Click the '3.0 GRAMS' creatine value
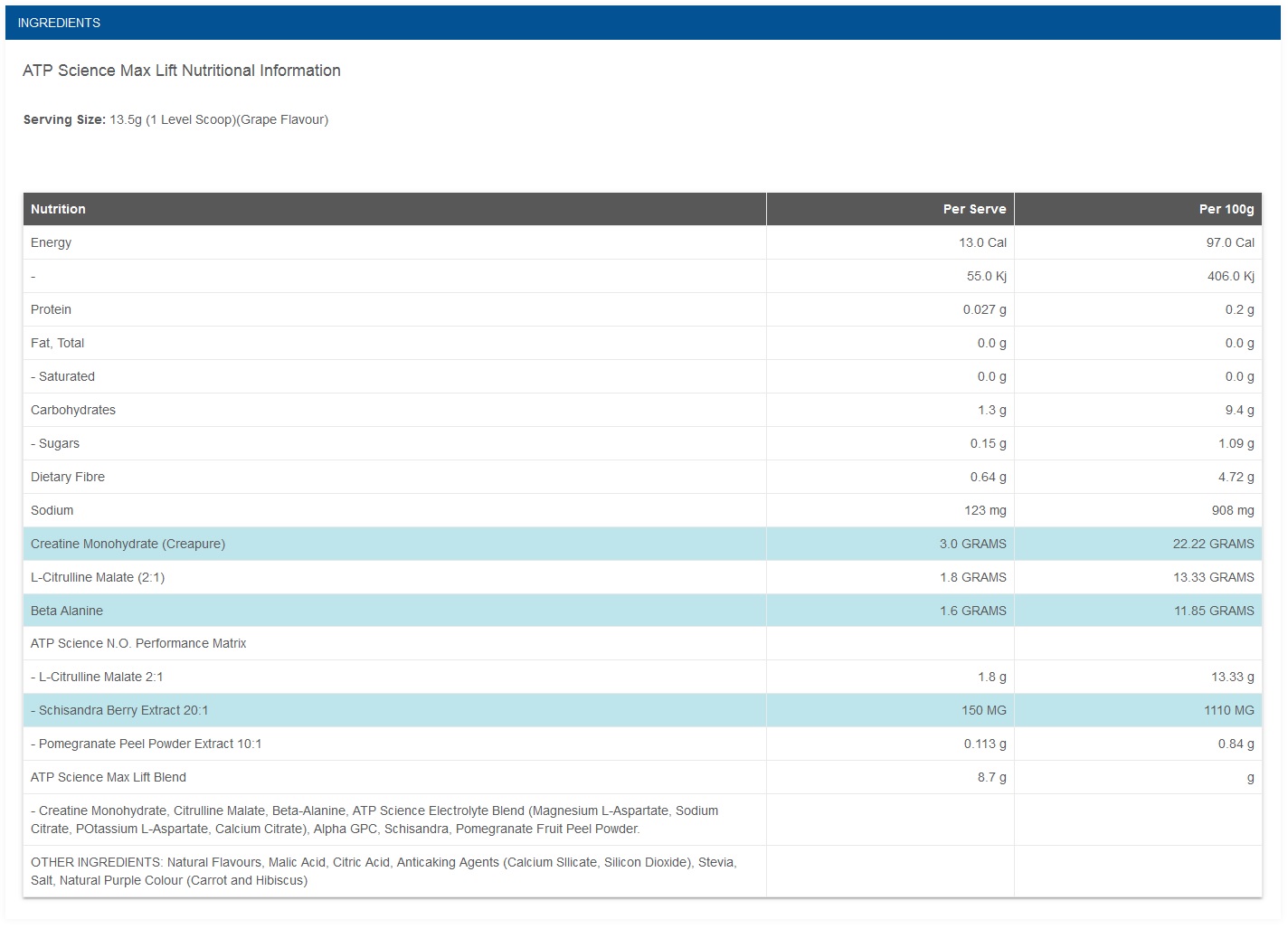The image size is (1288, 929). 973,544
